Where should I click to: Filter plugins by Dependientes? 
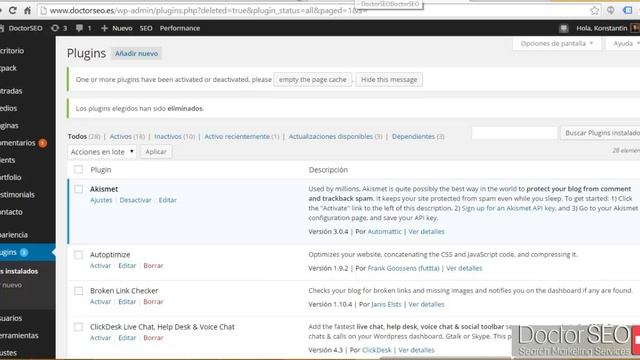[413, 136]
